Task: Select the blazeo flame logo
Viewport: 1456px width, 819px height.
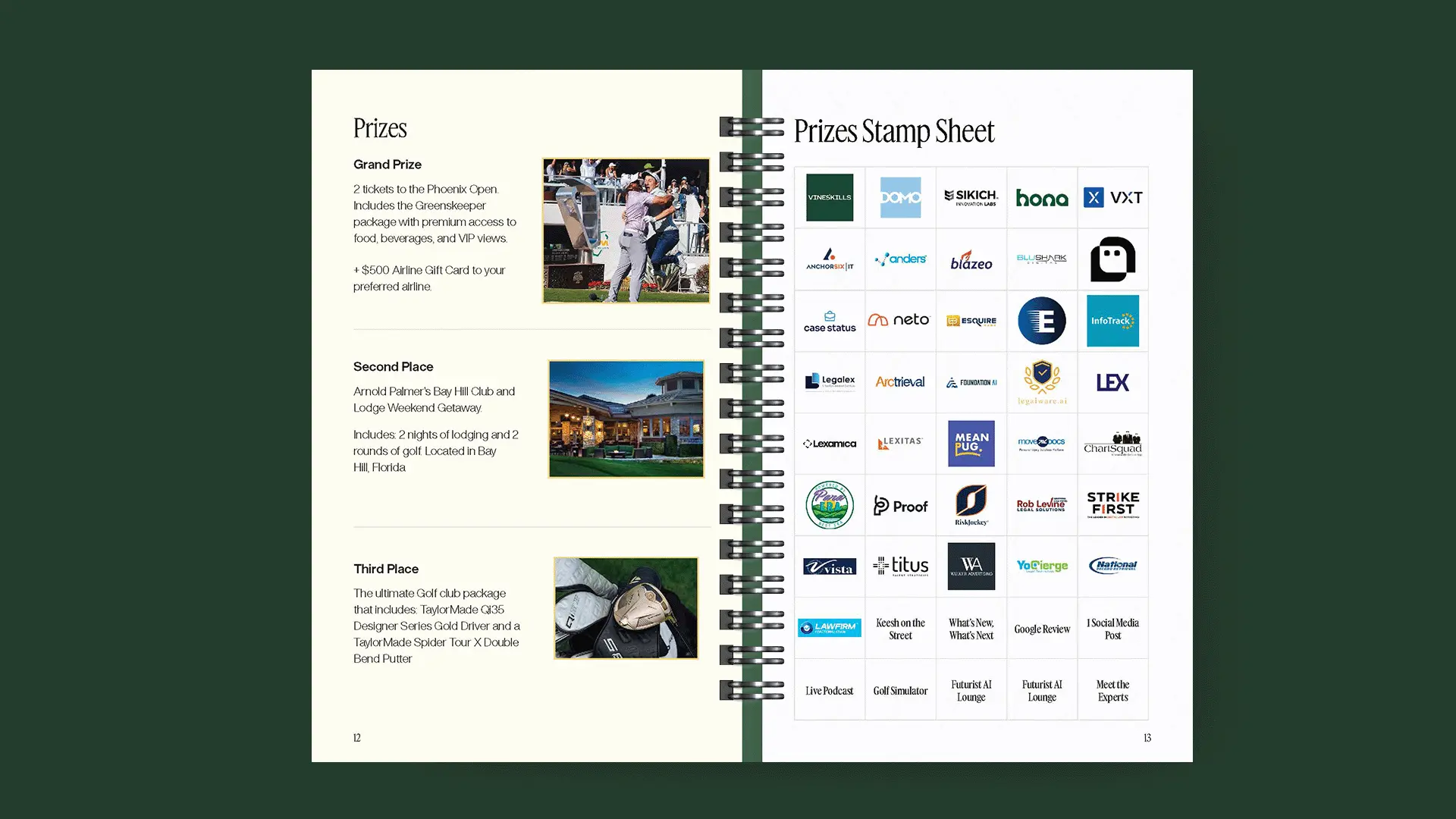Action: [971, 260]
